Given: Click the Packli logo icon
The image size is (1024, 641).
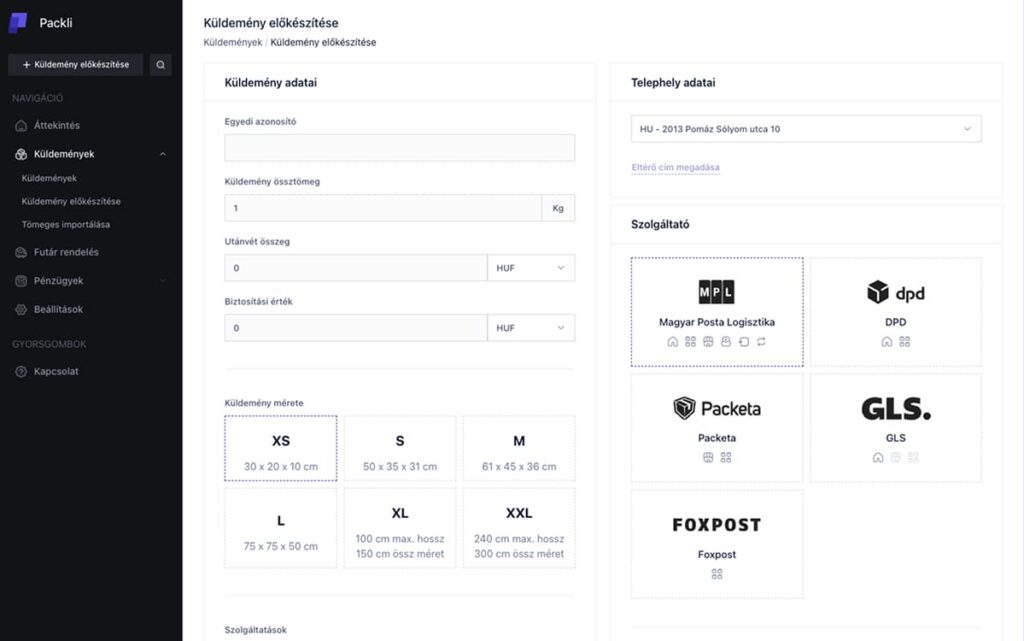Looking at the screenshot, I should 18,23.
